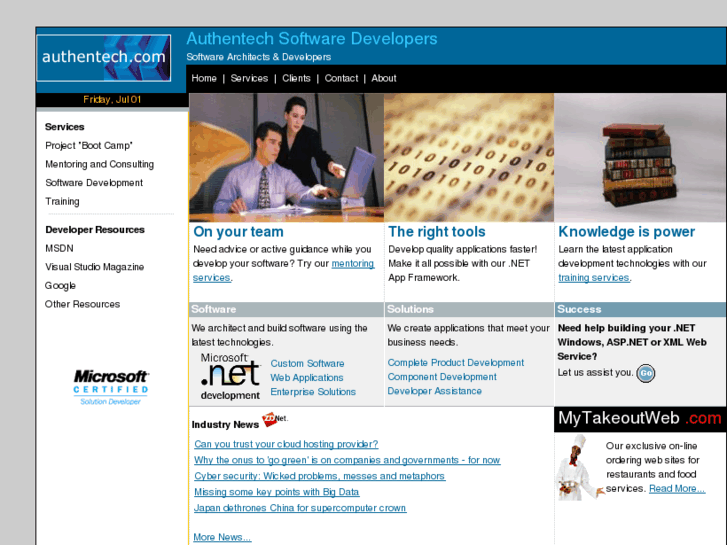Image resolution: width=727 pixels, height=545 pixels.
Task: Click Read More... under MyTakeoutWeb
Action: (677, 488)
